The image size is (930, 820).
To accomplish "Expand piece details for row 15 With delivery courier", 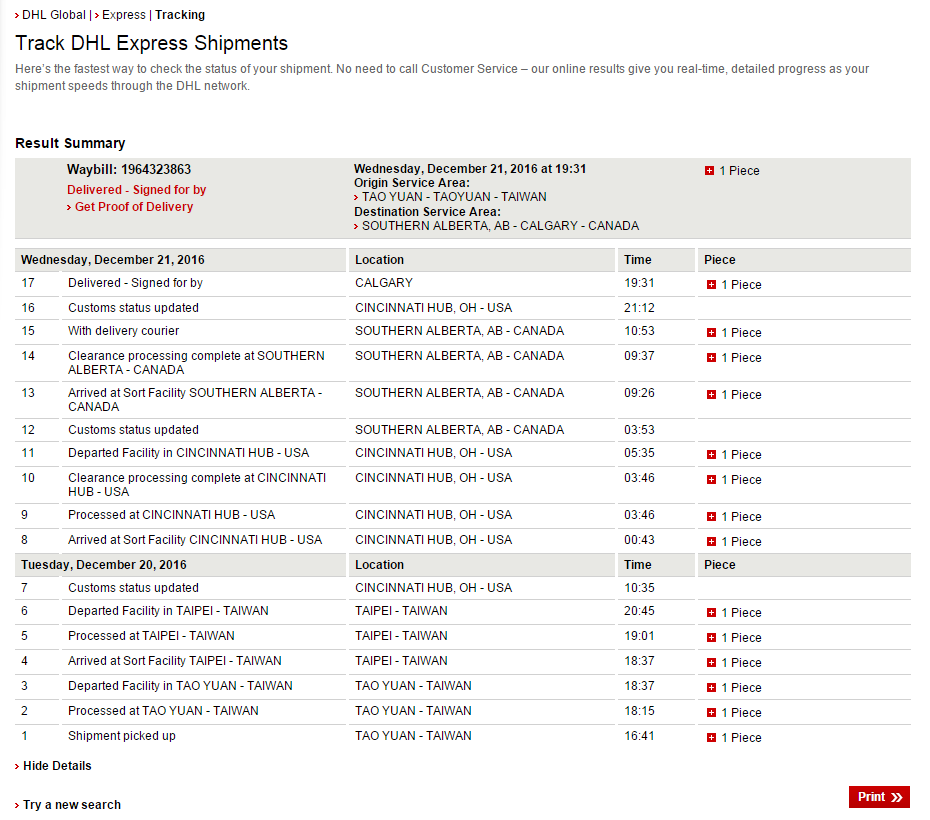I will pyautogui.click(x=711, y=333).
